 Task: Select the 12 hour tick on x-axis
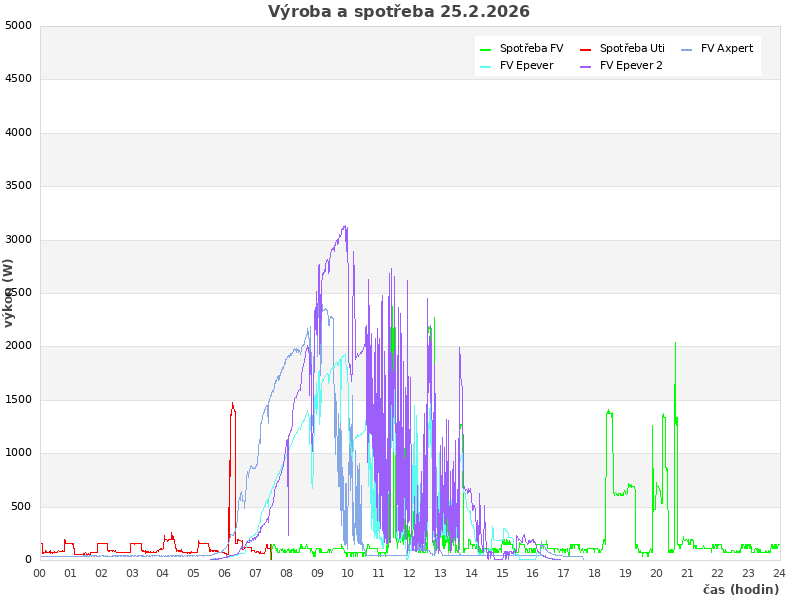tap(409, 573)
